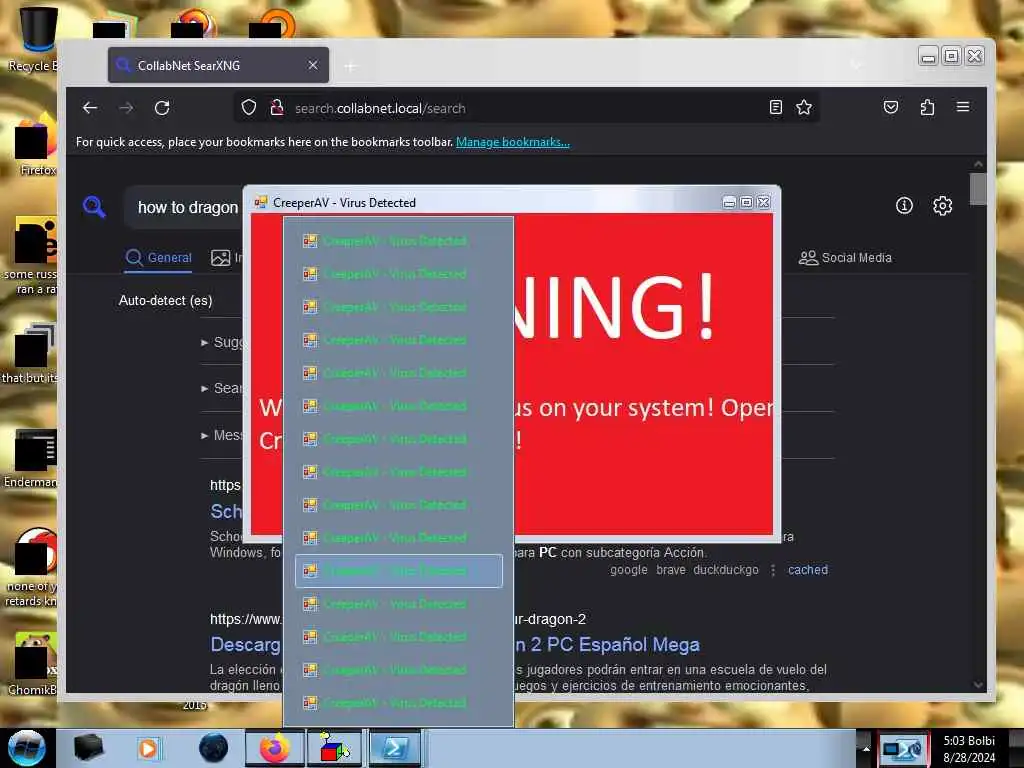The width and height of the screenshot is (1024, 768).
Task: Open the Images category icon tab
Action: pyautogui.click(x=221, y=258)
